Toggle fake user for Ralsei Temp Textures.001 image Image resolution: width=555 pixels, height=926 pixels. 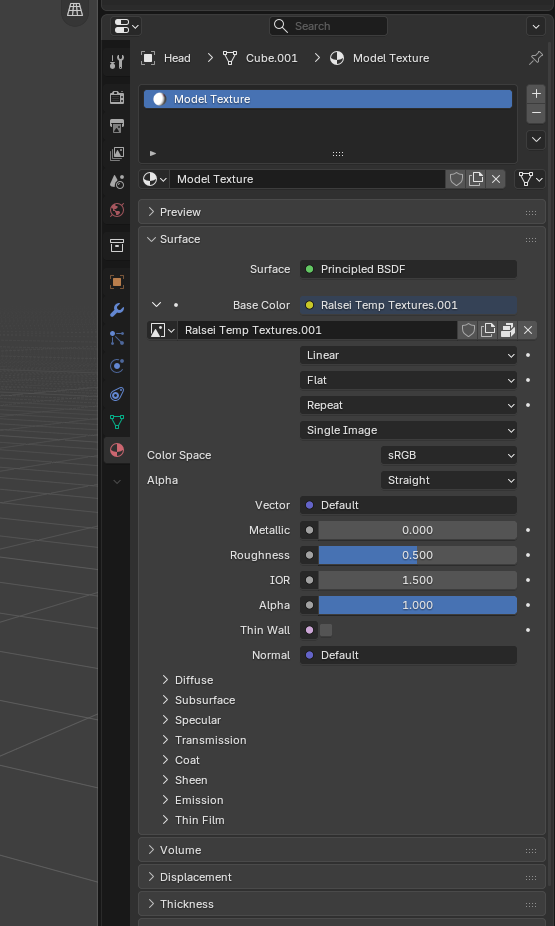click(468, 330)
